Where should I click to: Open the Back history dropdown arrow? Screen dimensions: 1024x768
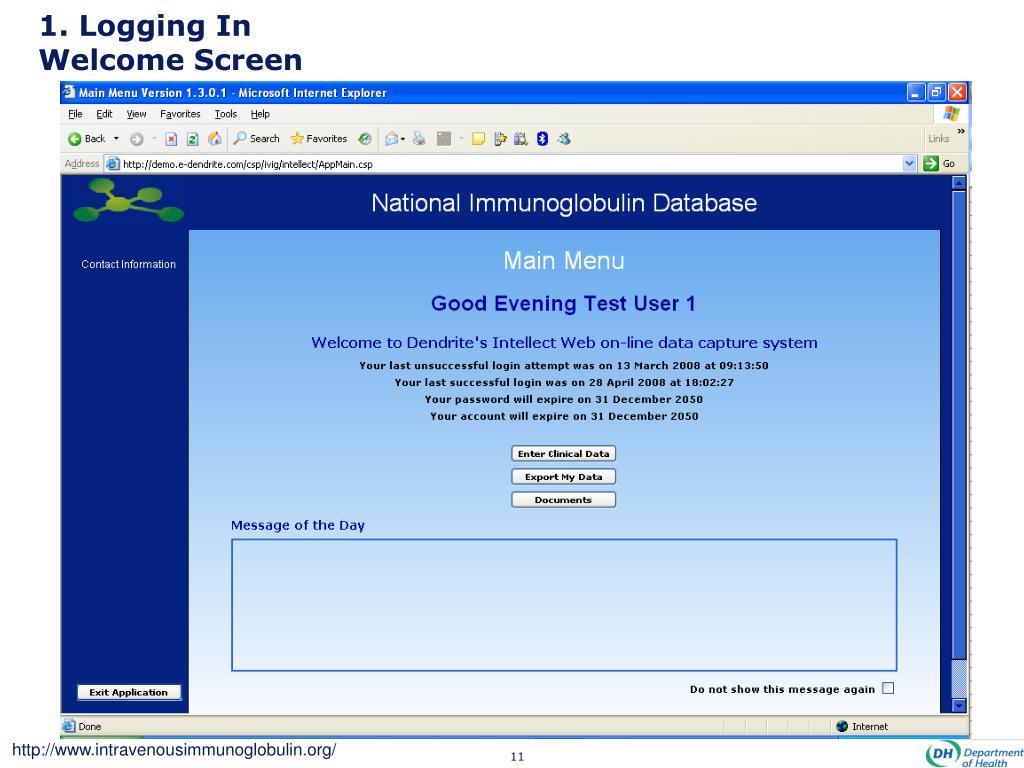(116, 138)
